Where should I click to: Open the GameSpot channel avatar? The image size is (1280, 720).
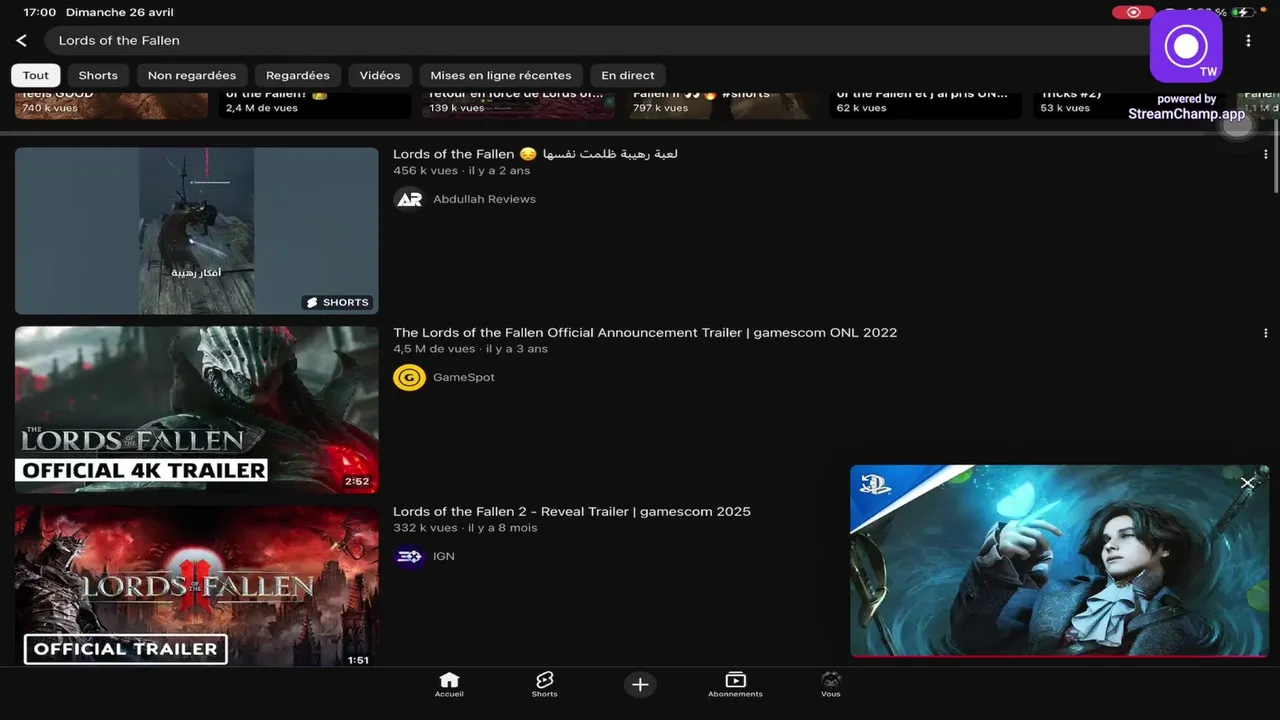(x=409, y=377)
